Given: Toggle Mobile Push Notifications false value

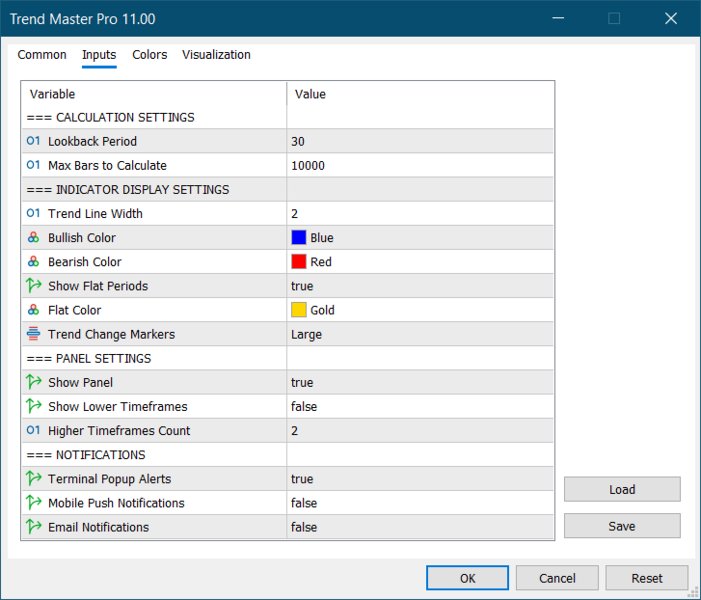Looking at the screenshot, I should point(420,503).
